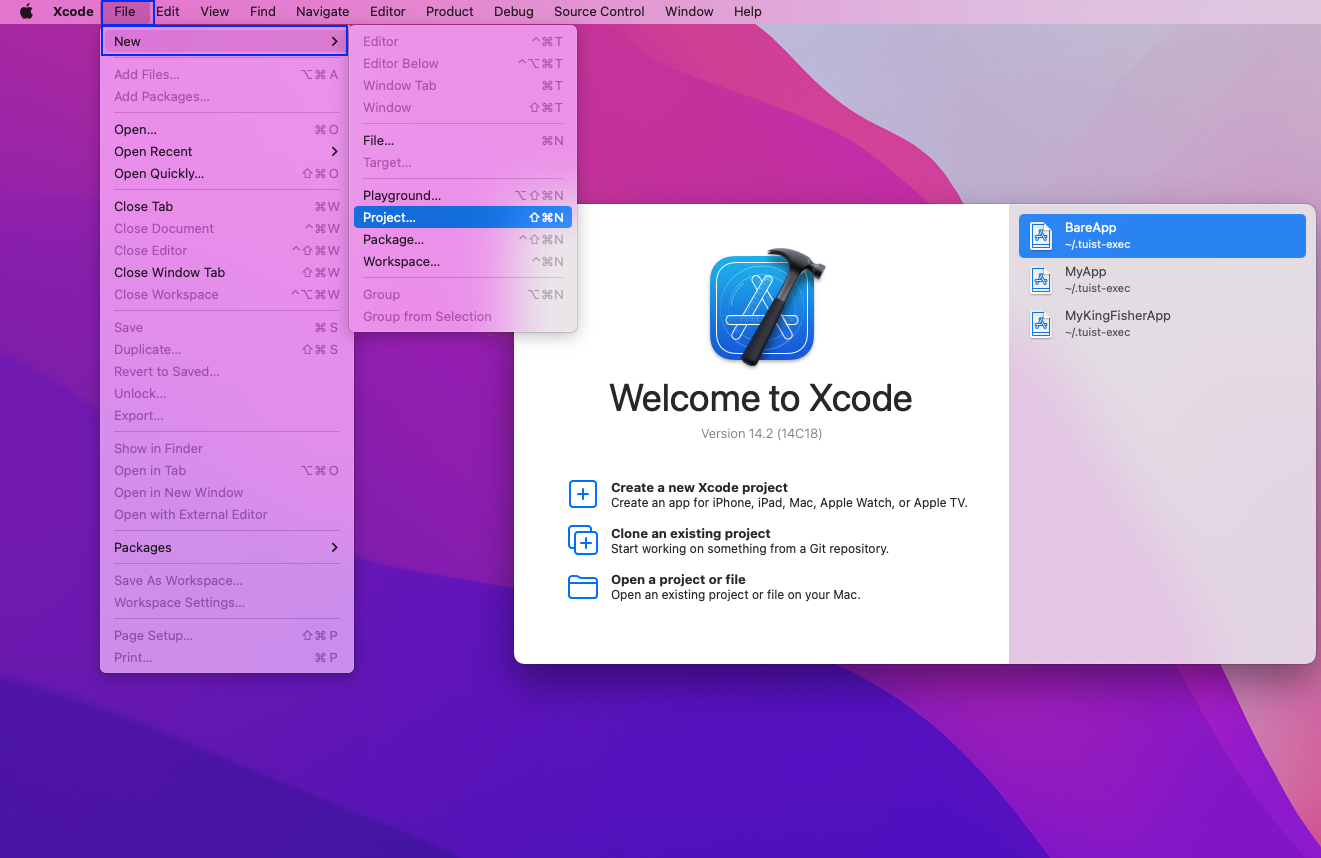Open the Help menu
This screenshot has height=858, width=1321.
click(x=748, y=12)
